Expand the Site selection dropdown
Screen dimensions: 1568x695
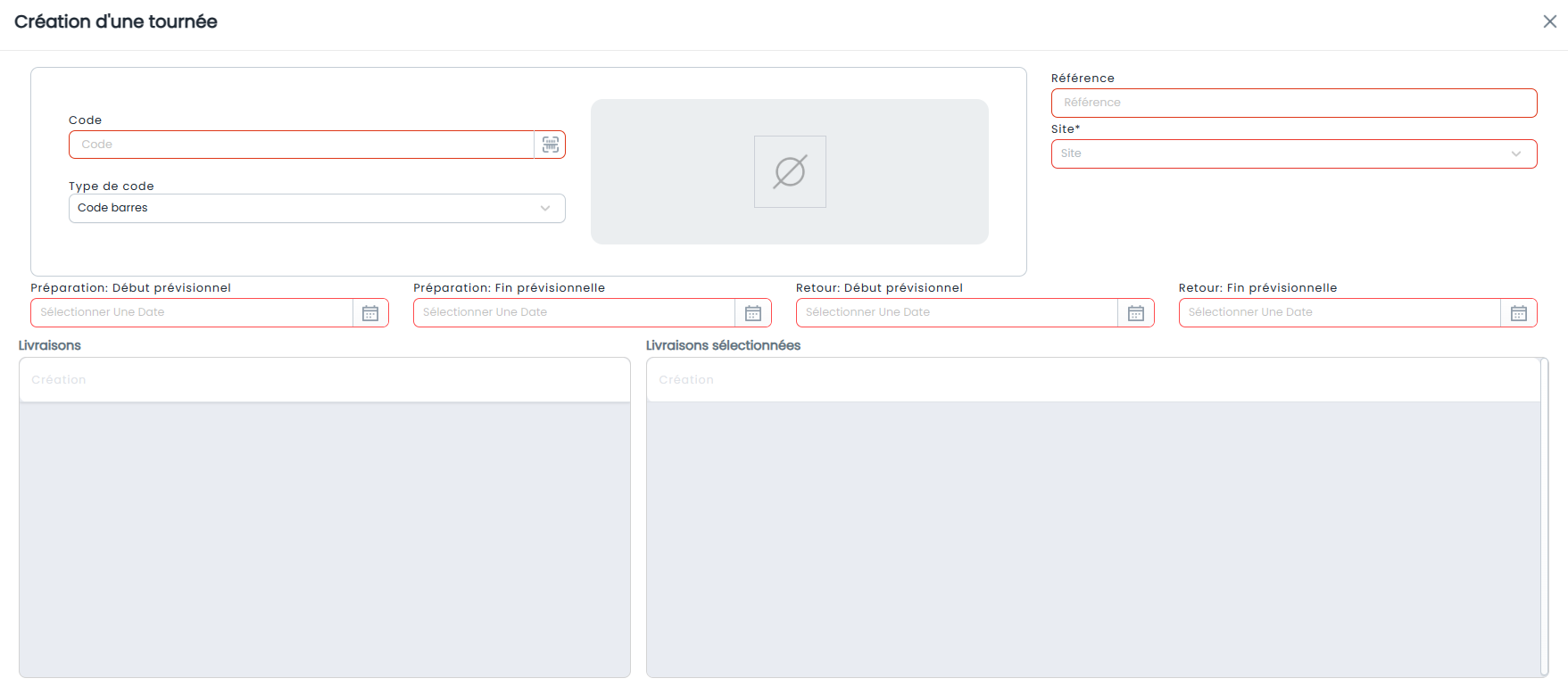[x=1294, y=153]
